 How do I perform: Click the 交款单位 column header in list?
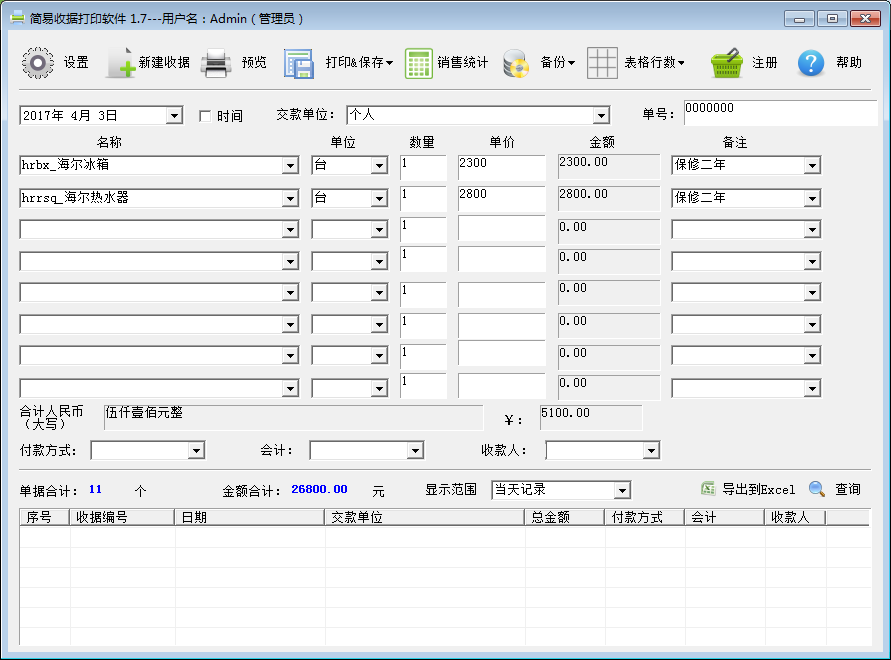(x=424, y=517)
